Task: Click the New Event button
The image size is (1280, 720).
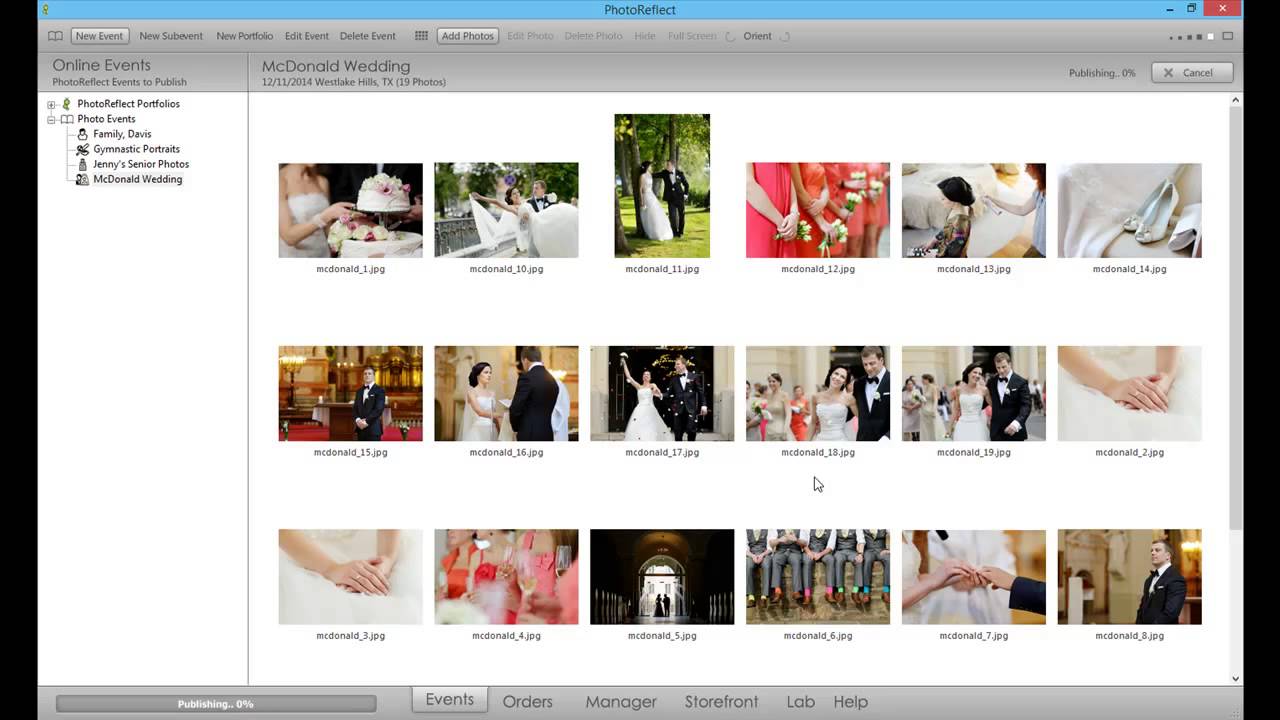Action: [99, 36]
